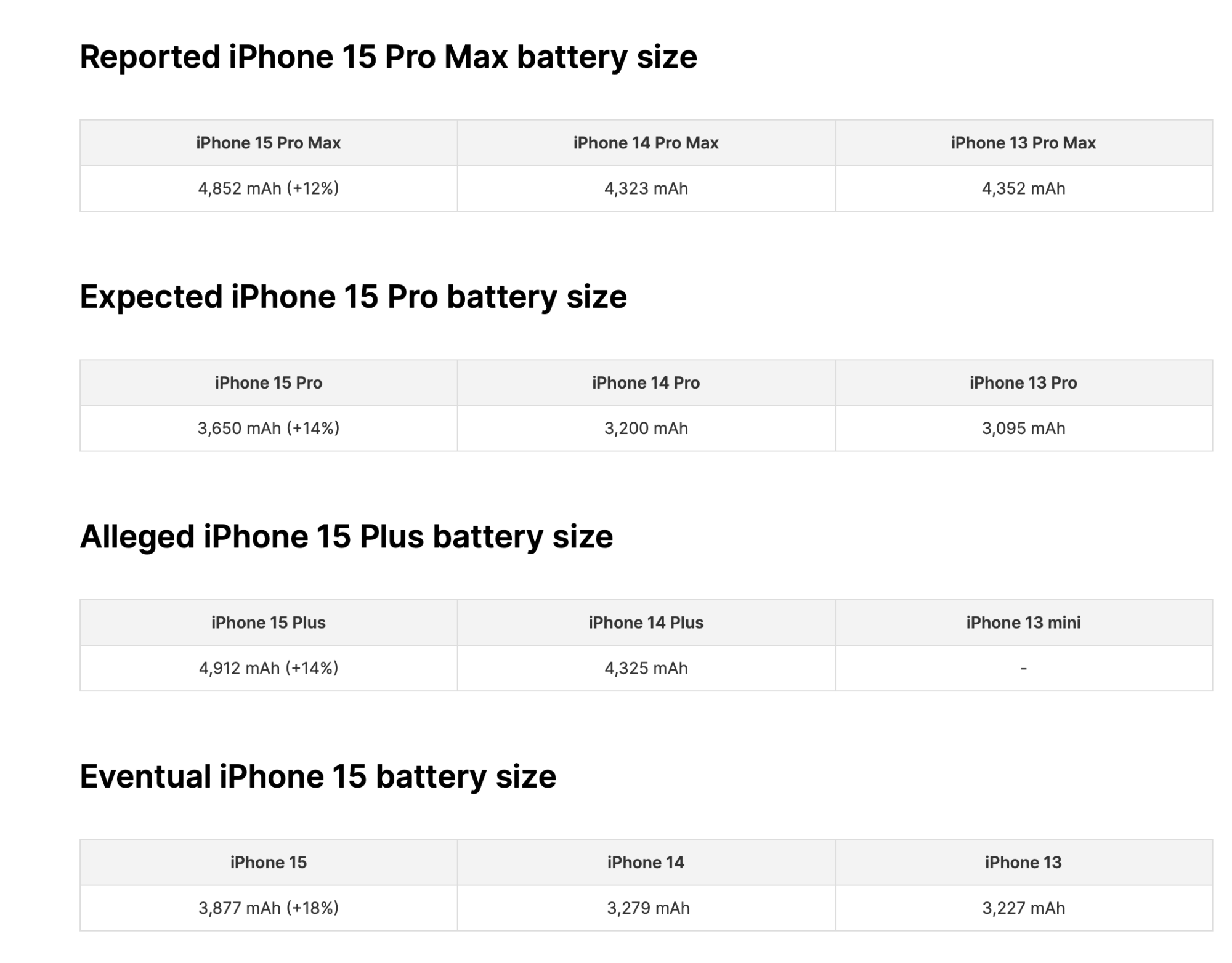Click the 4,323 mAh cell
This screenshot has width=1232, height=963.
pyautogui.click(x=646, y=188)
